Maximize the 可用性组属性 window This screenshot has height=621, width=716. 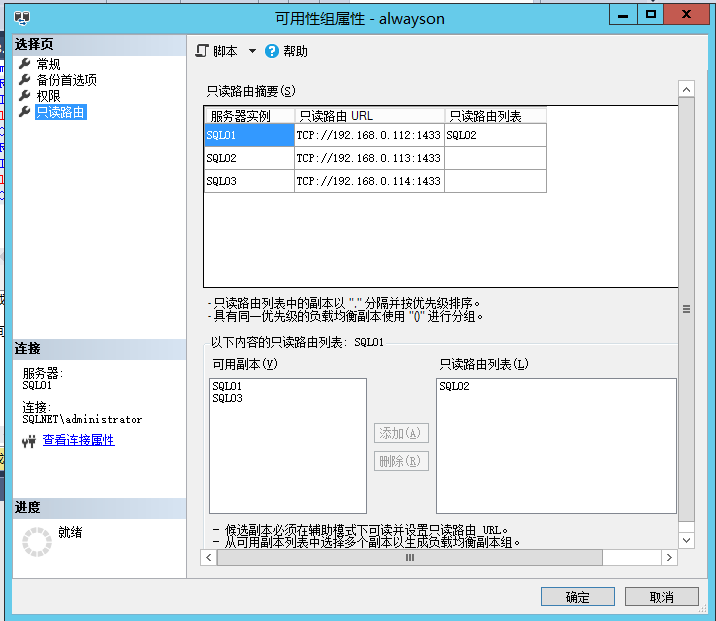coord(651,15)
